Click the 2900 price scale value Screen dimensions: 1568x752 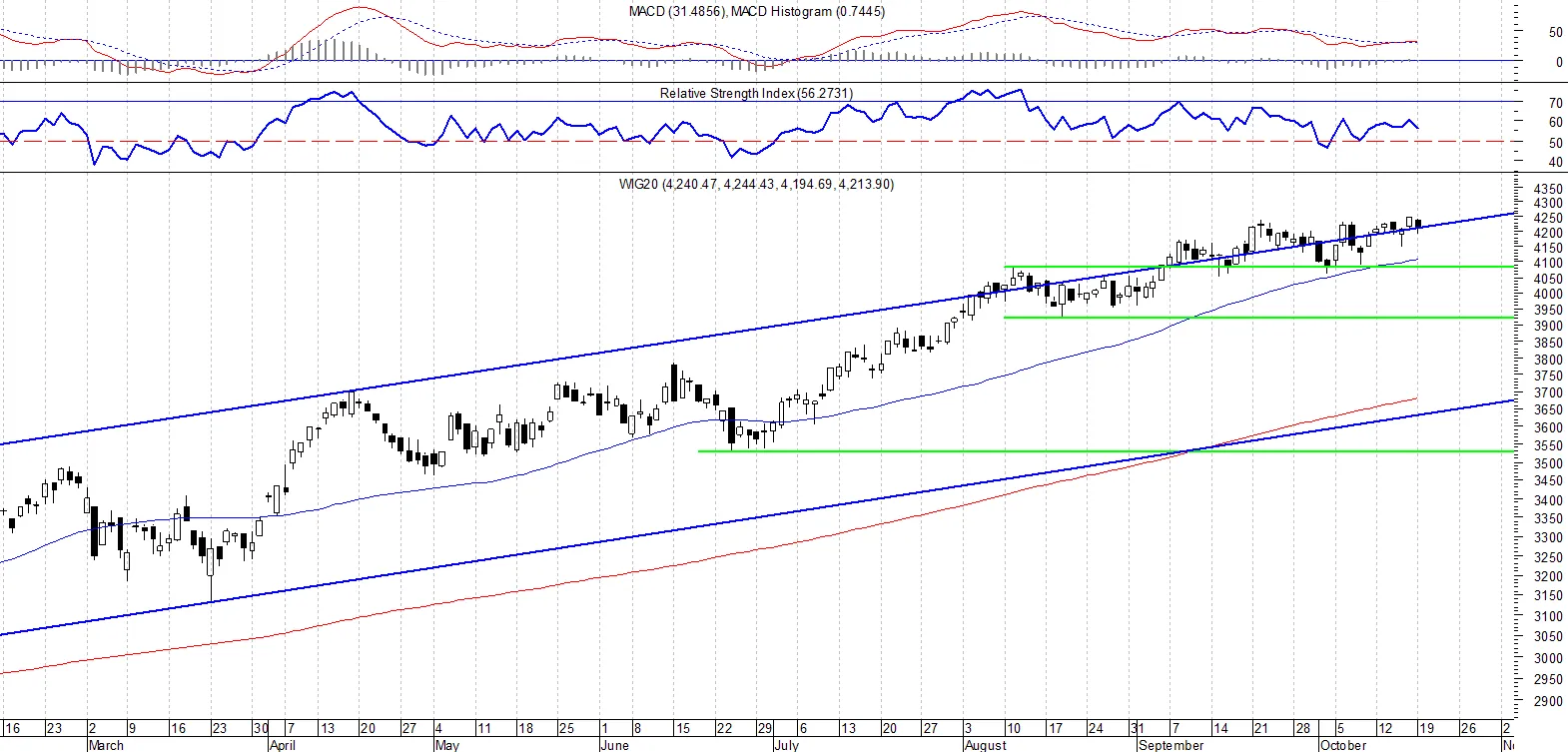tap(1548, 702)
